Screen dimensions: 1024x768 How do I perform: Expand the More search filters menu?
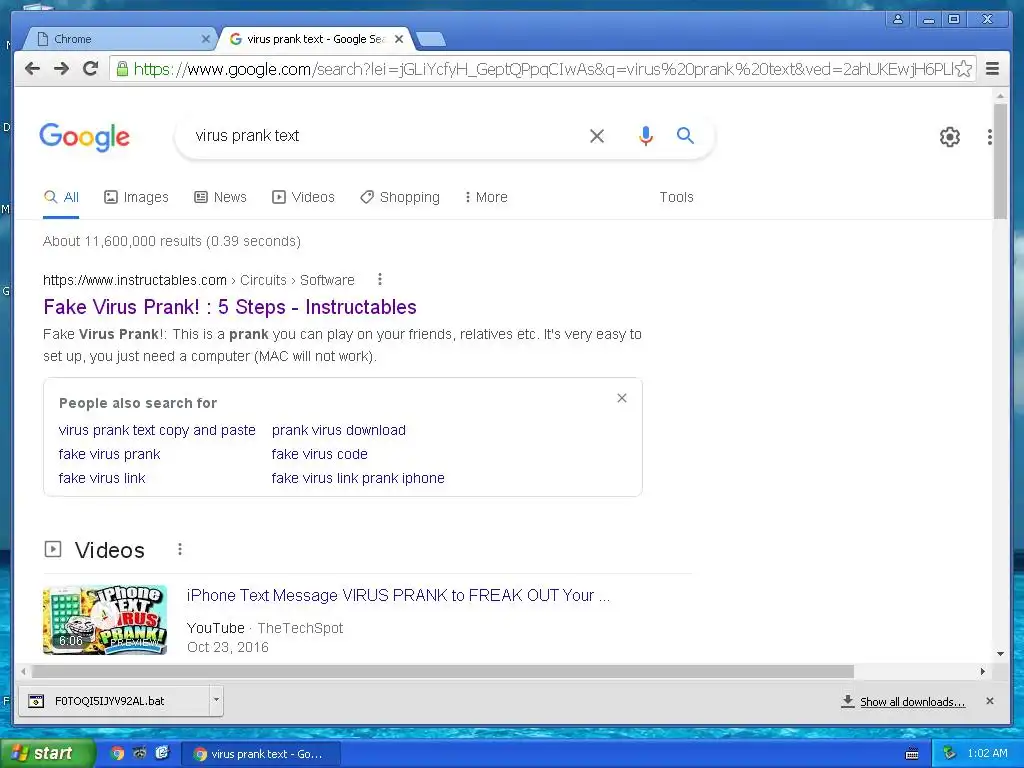486,197
